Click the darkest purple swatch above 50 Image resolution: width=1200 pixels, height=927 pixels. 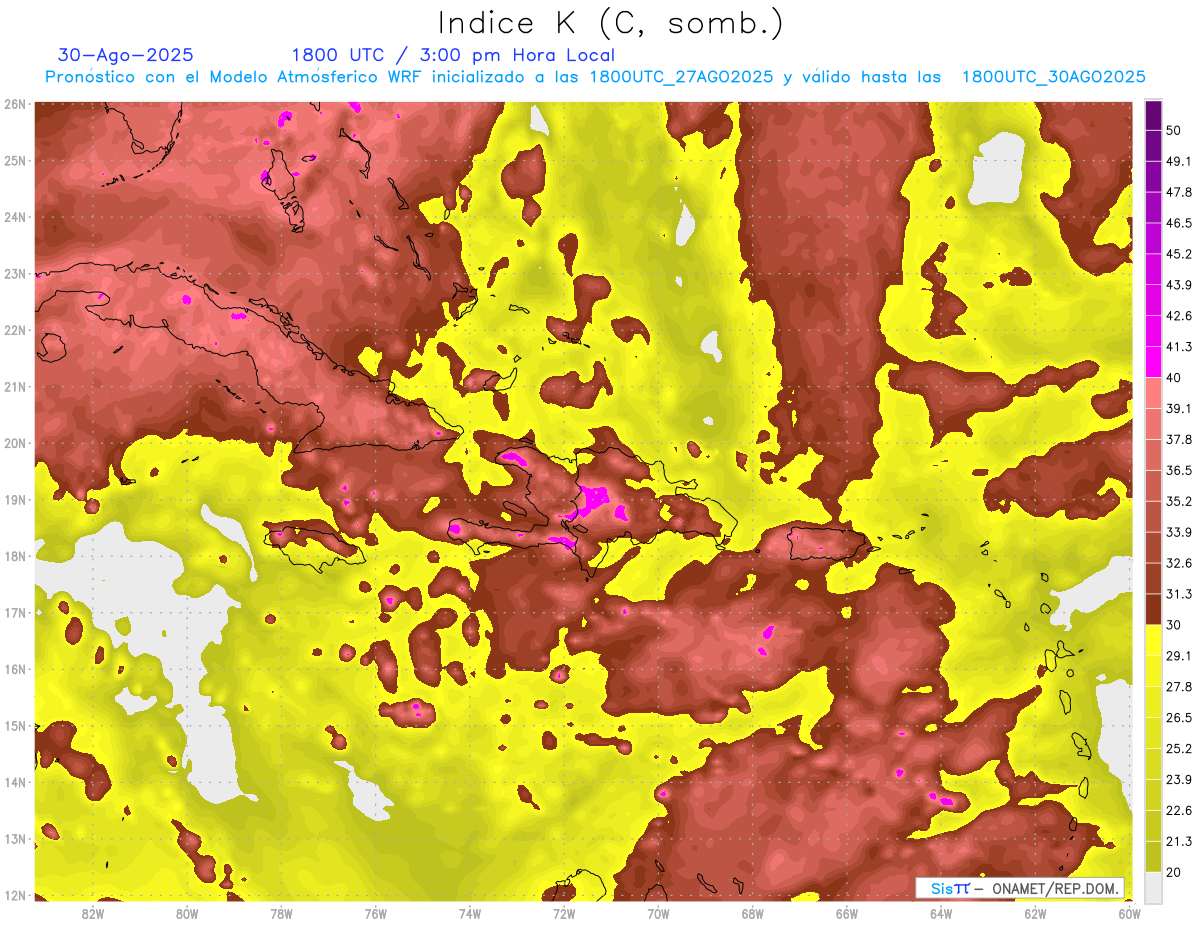(1153, 115)
